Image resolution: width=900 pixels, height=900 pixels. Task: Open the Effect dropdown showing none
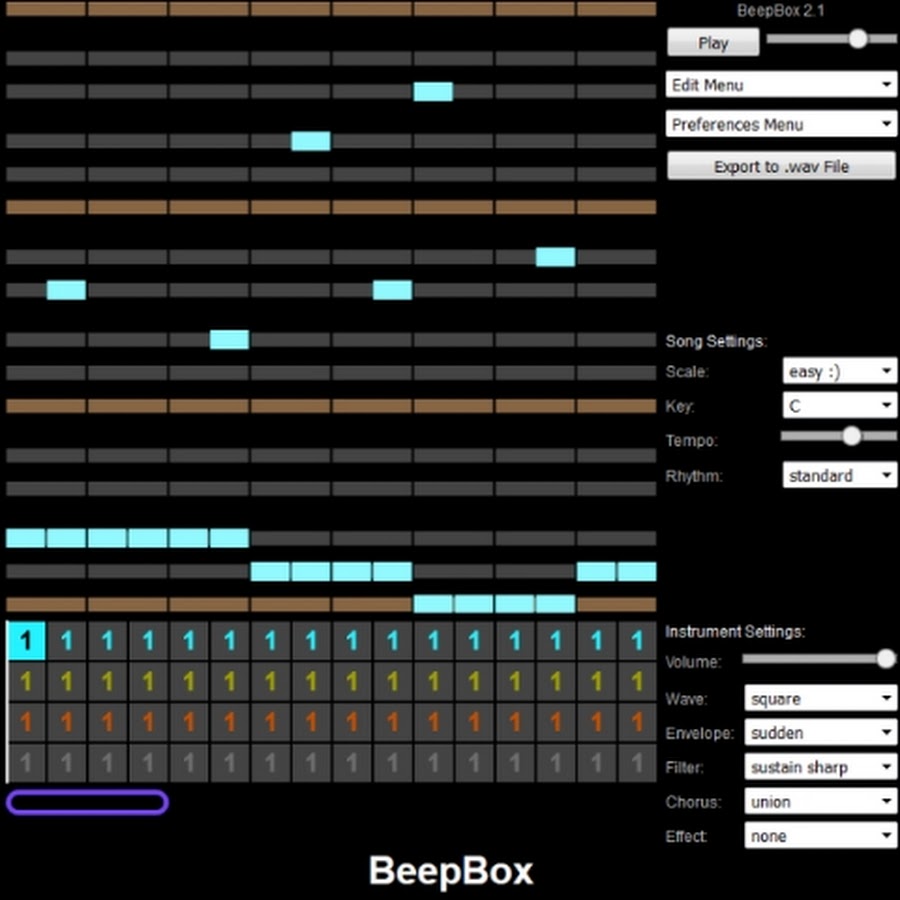pyautogui.click(x=820, y=836)
